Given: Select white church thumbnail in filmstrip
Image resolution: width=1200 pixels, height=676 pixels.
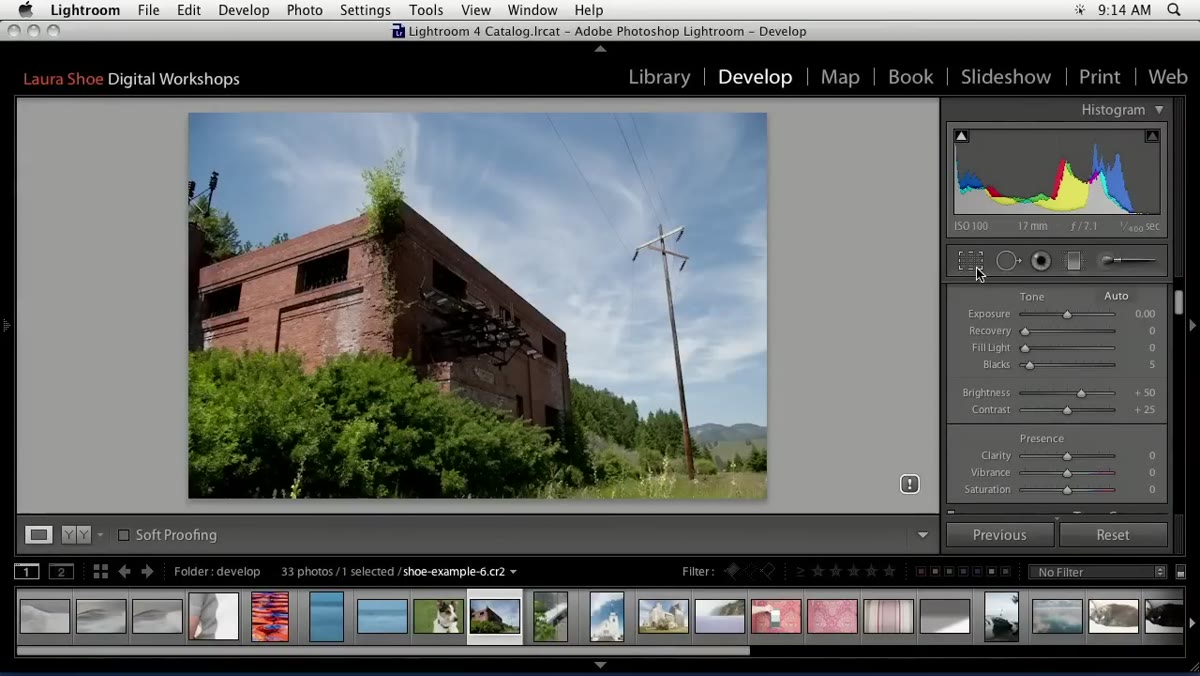Looking at the screenshot, I should pyautogui.click(x=607, y=616).
